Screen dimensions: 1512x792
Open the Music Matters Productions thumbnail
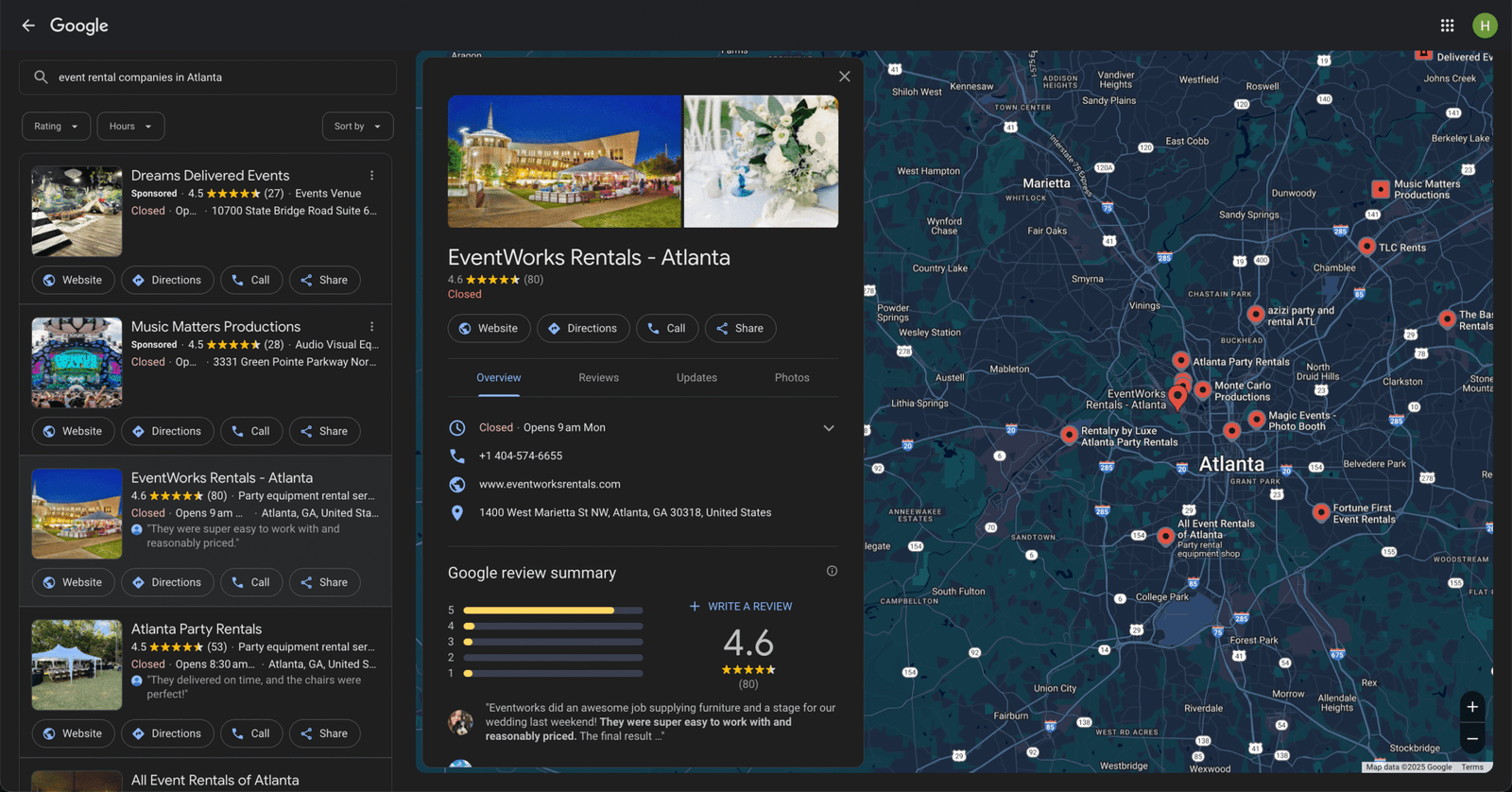tap(77, 363)
